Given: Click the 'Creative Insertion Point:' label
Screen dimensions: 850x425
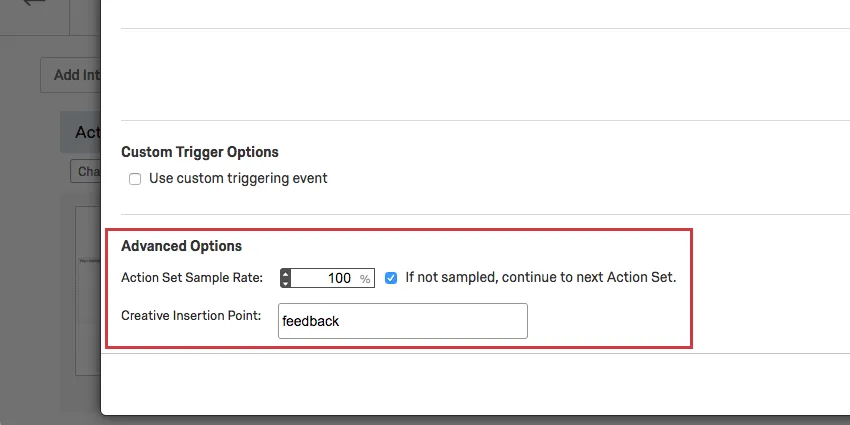Looking at the screenshot, I should point(191,316).
